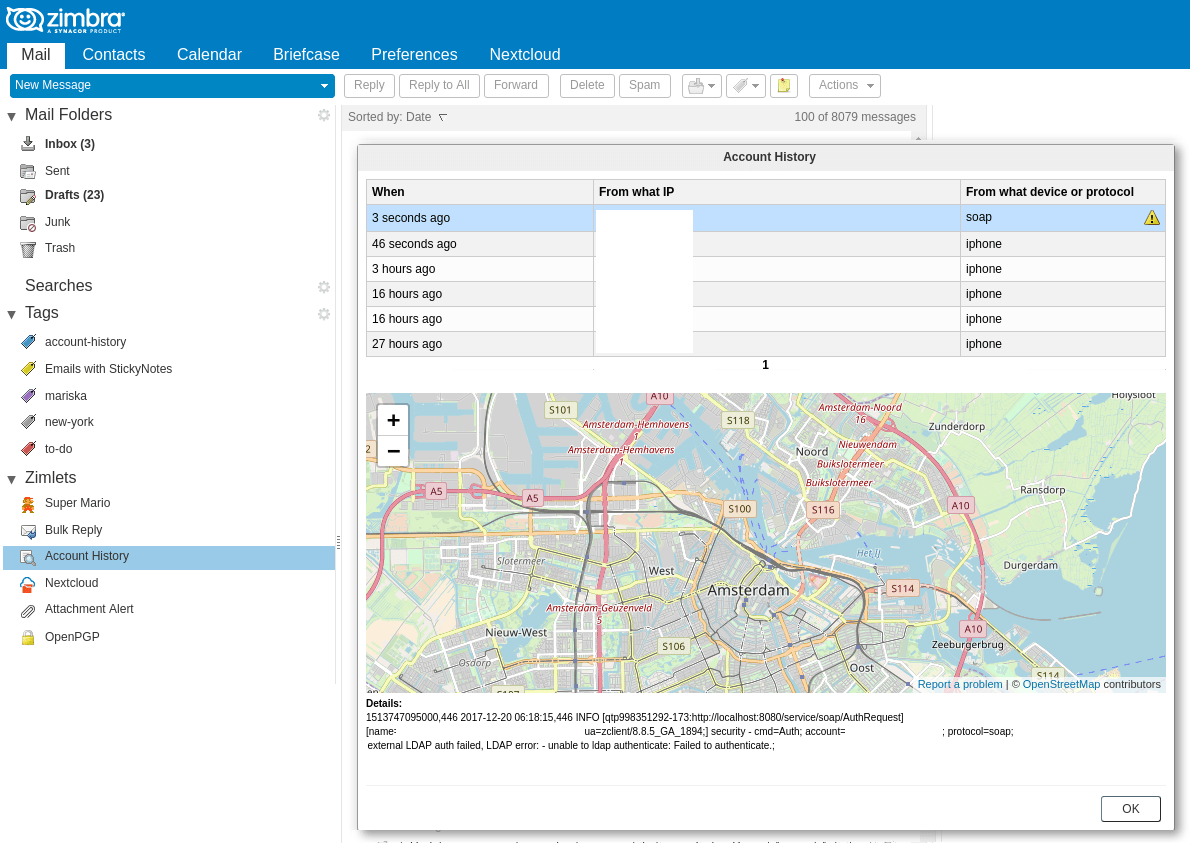
Task: Open the New Message dropdown arrow
Action: [x=324, y=86]
